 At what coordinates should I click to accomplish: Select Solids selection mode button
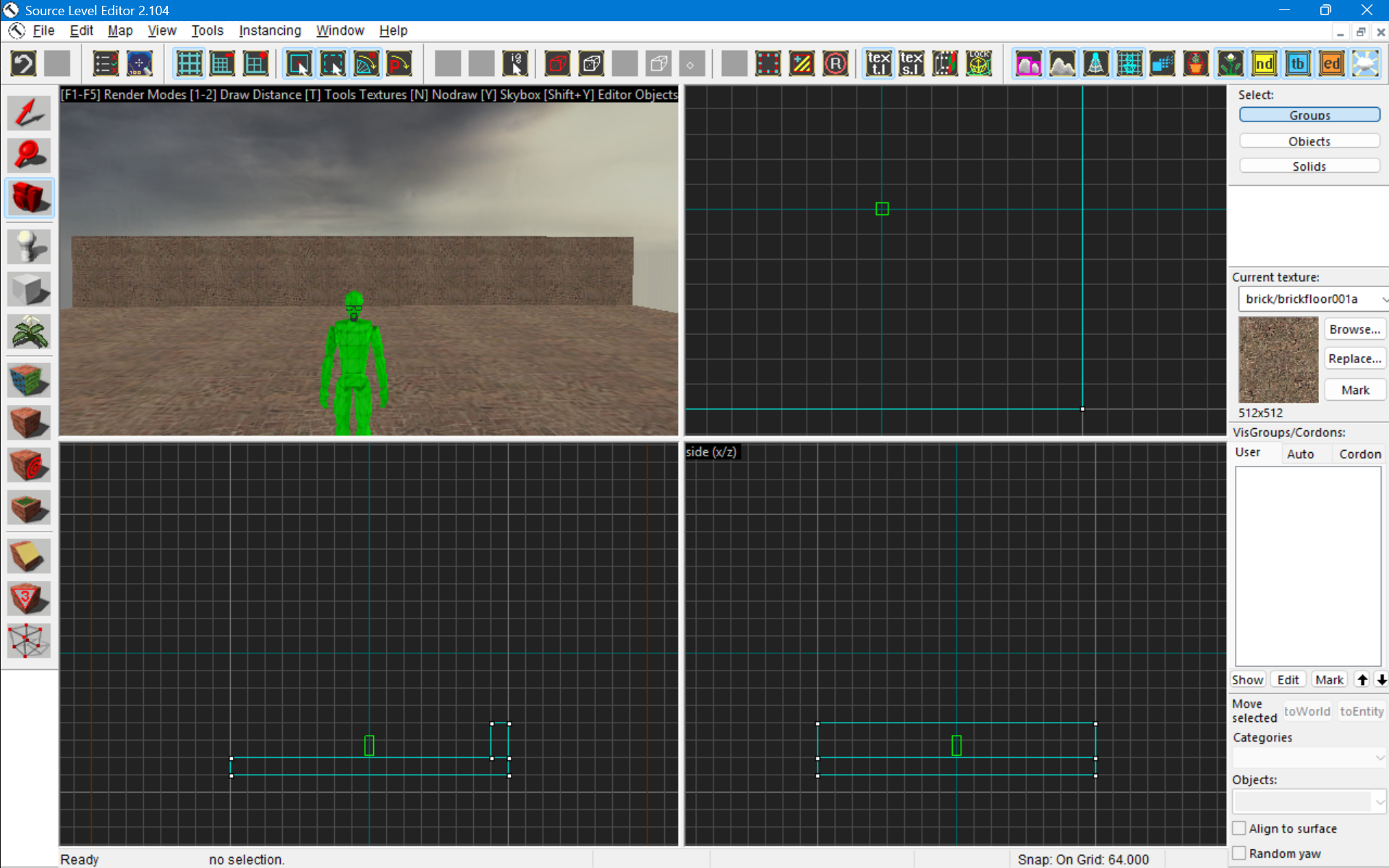click(x=1309, y=166)
